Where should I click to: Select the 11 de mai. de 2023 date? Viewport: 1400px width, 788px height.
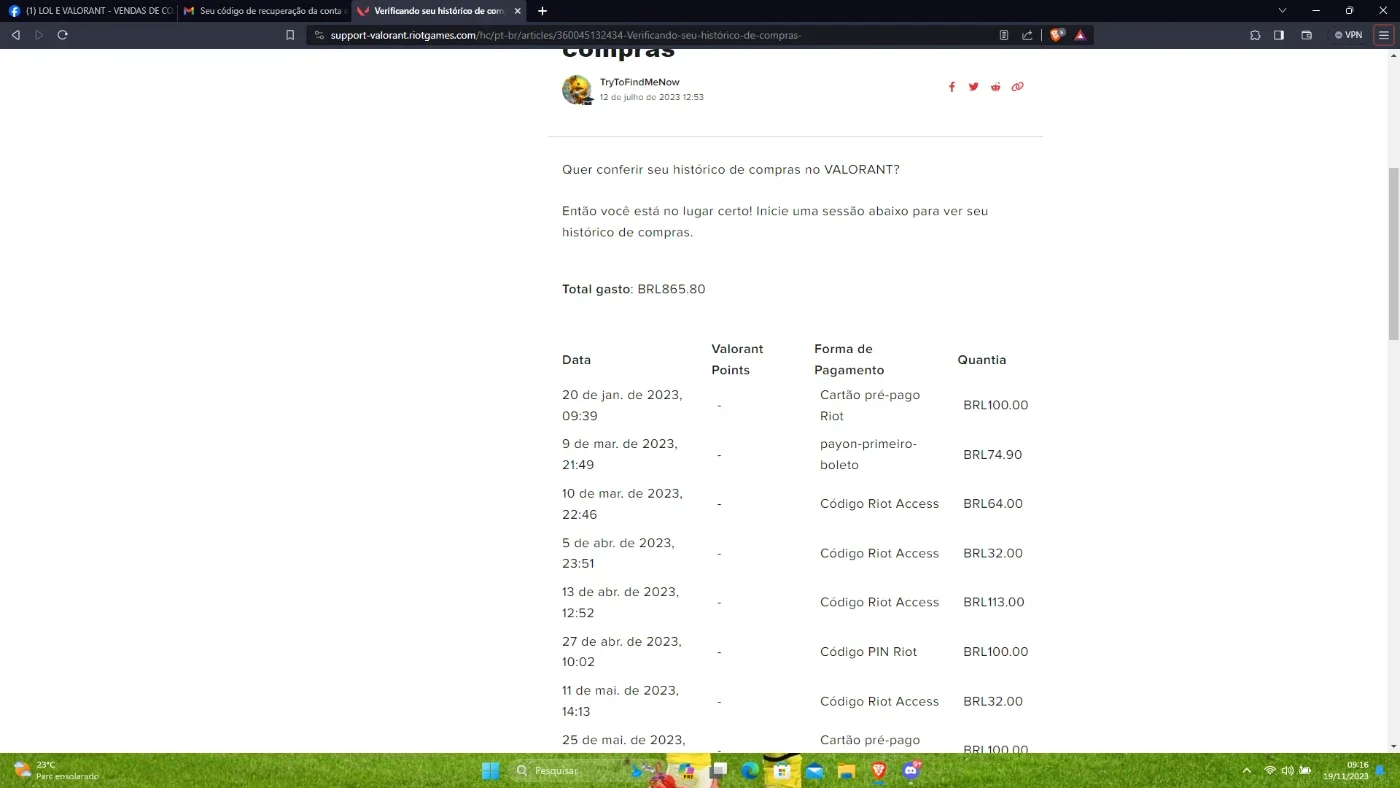[x=620, y=701]
